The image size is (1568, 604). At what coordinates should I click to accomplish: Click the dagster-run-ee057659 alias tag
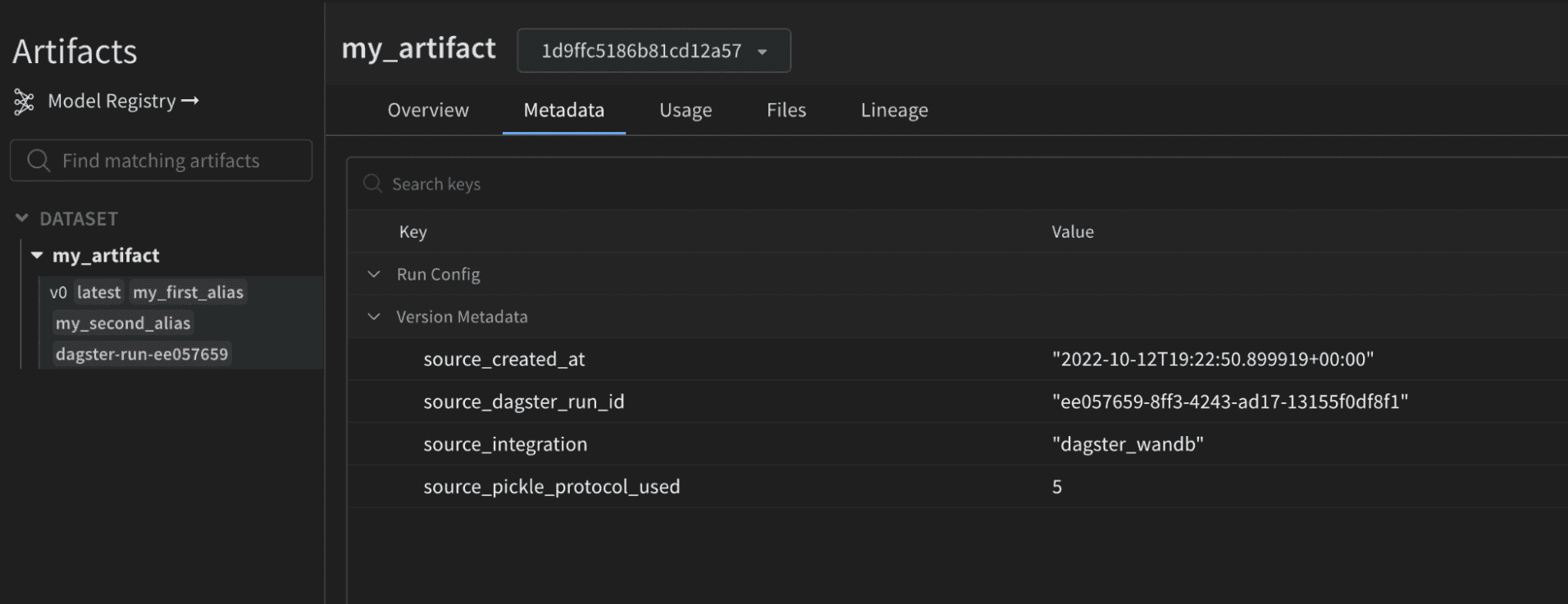point(142,354)
